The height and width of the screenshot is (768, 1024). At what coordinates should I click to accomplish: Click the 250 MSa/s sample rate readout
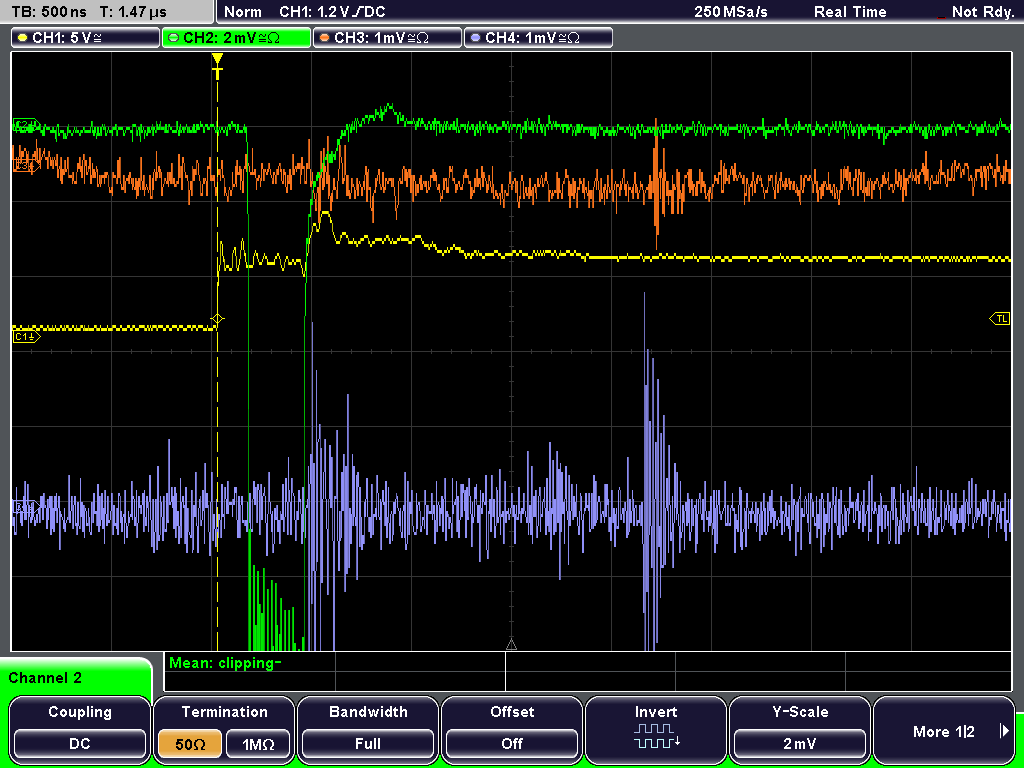[731, 12]
